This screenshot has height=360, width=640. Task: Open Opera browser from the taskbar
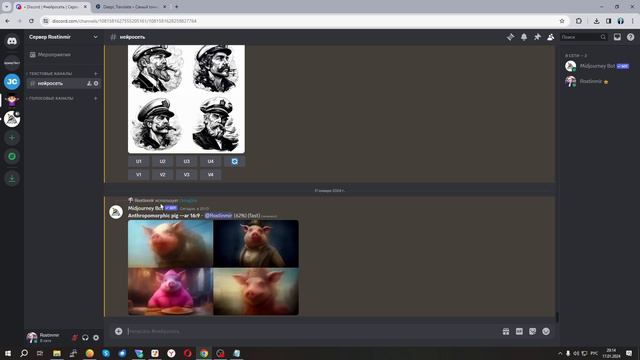(187, 353)
